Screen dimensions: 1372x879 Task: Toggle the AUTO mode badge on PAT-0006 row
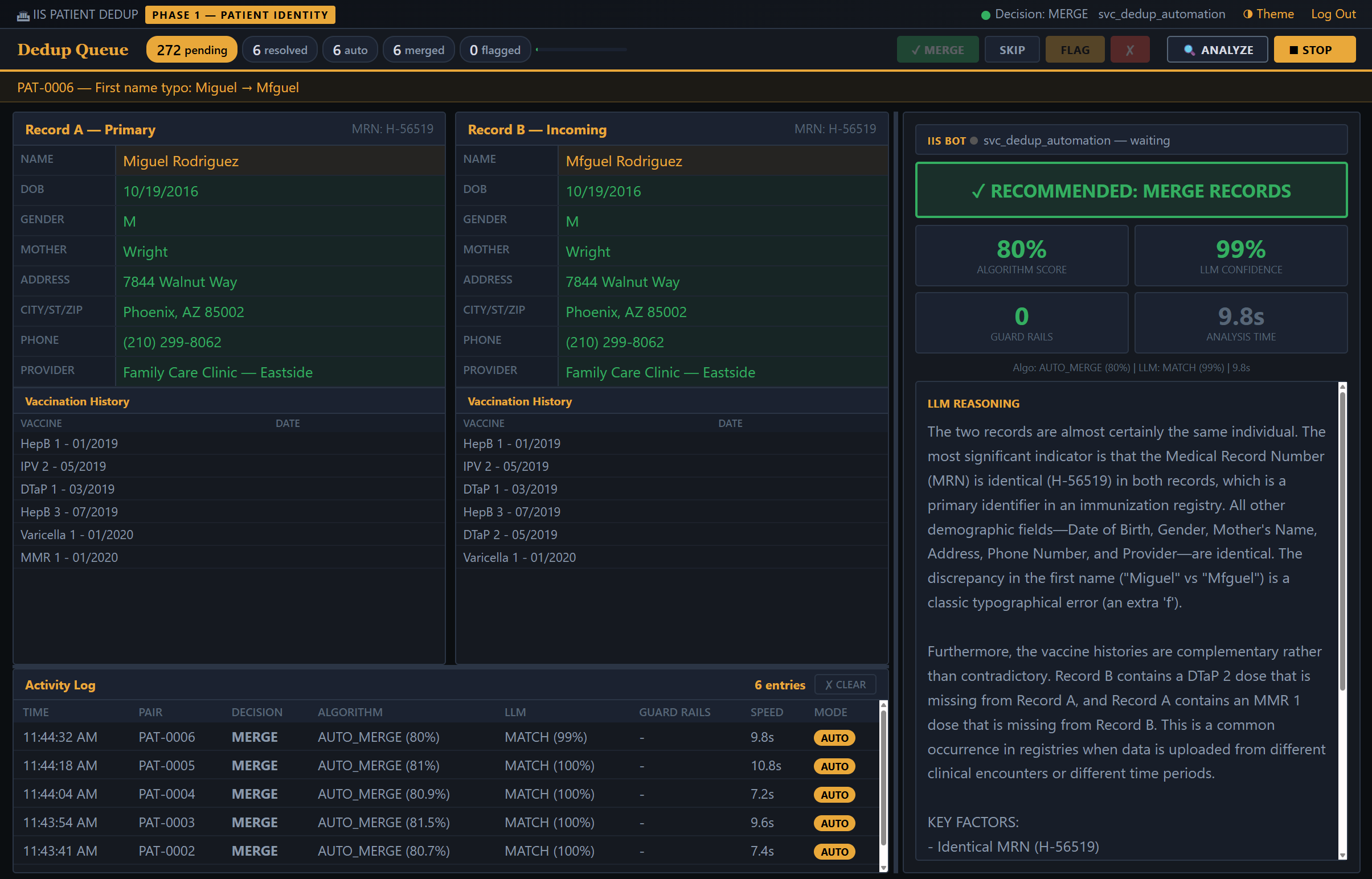pyautogui.click(x=834, y=737)
